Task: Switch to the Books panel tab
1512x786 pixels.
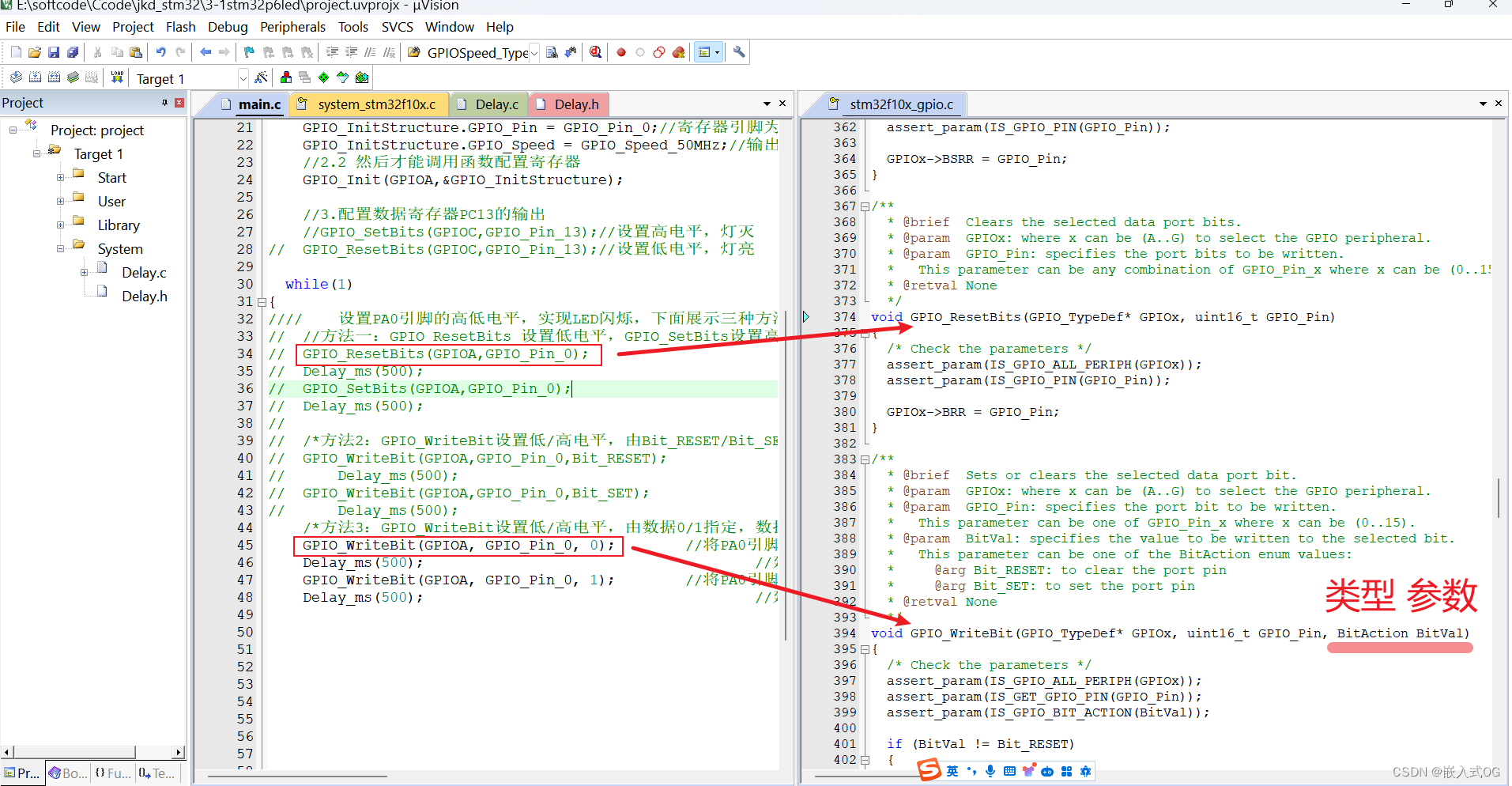Action: [x=67, y=773]
